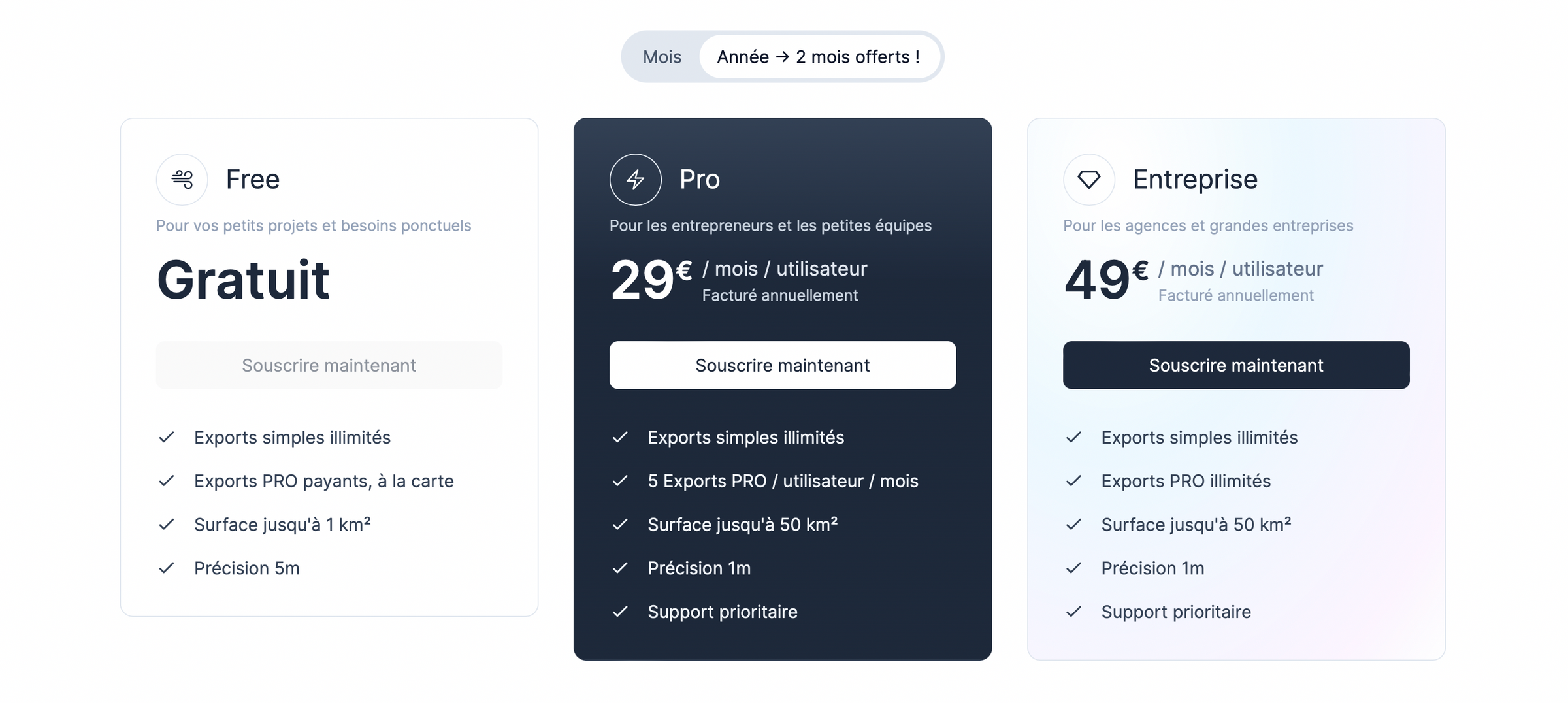Click the wind icon on the Free plan
The width and height of the screenshot is (1568, 703).
182,179
